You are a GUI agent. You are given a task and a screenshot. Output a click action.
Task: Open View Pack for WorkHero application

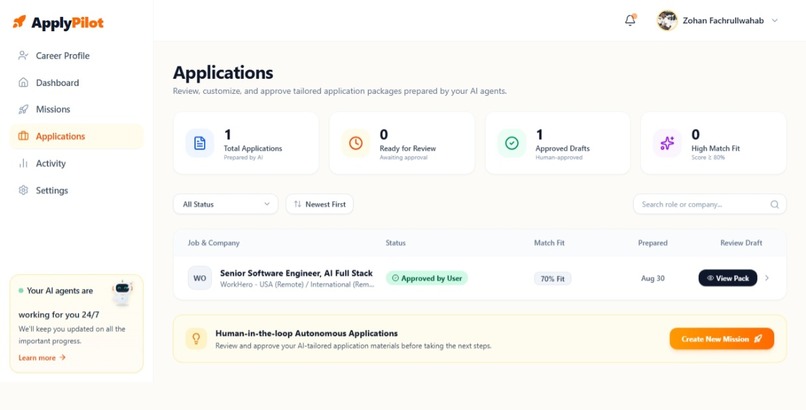click(727, 278)
